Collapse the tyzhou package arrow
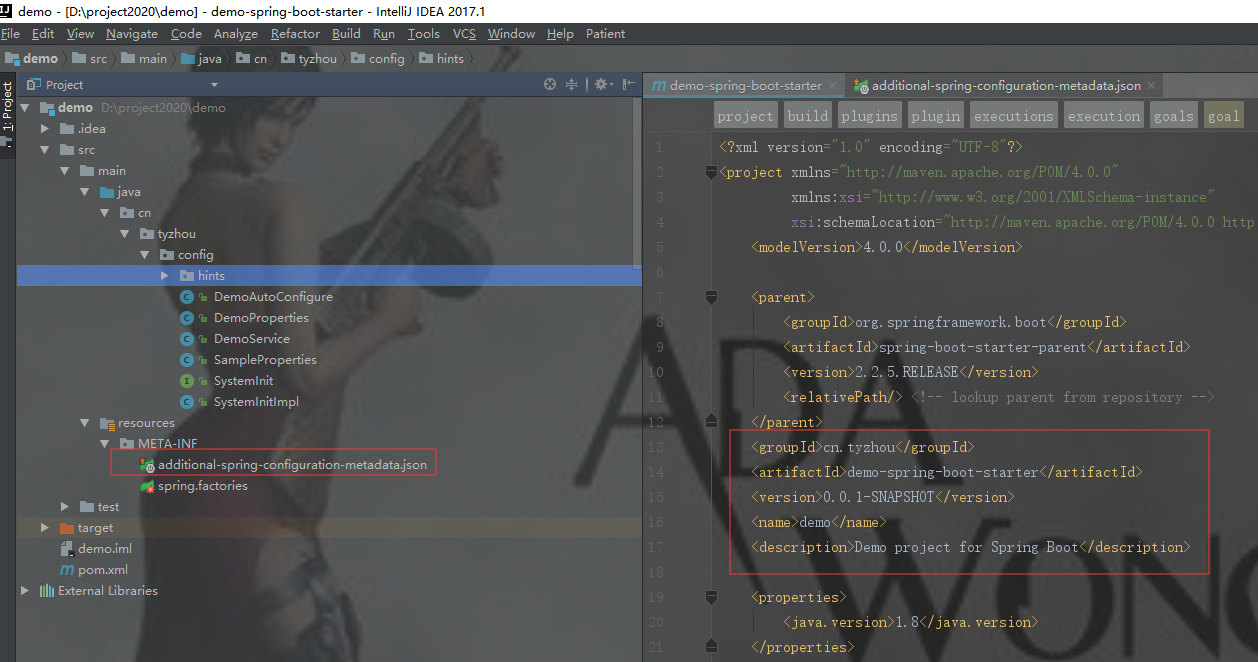This screenshot has width=1258, height=662. pyautogui.click(x=125, y=234)
